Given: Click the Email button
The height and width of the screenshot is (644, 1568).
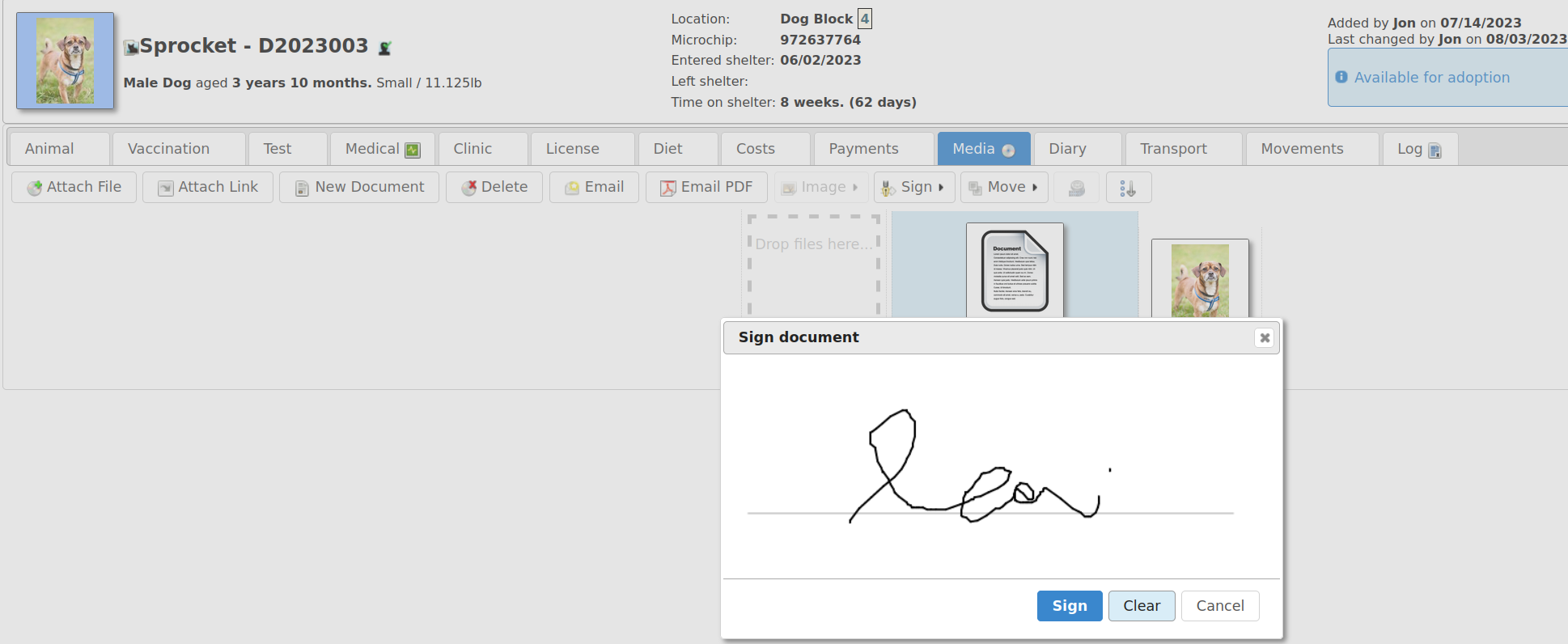Looking at the screenshot, I should 594,187.
